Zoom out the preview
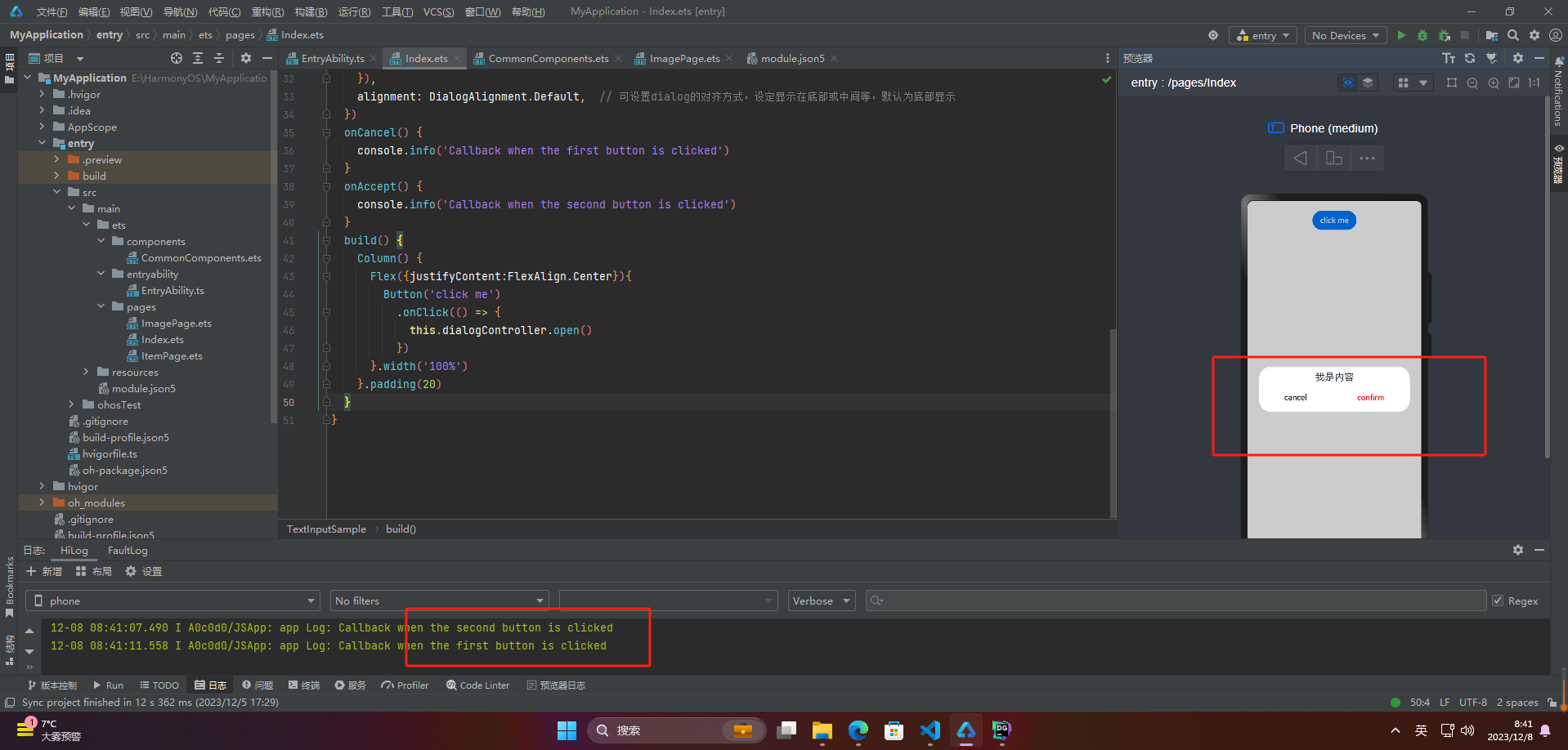Screen dimensions: 1568x750 (x=1472, y=83)
